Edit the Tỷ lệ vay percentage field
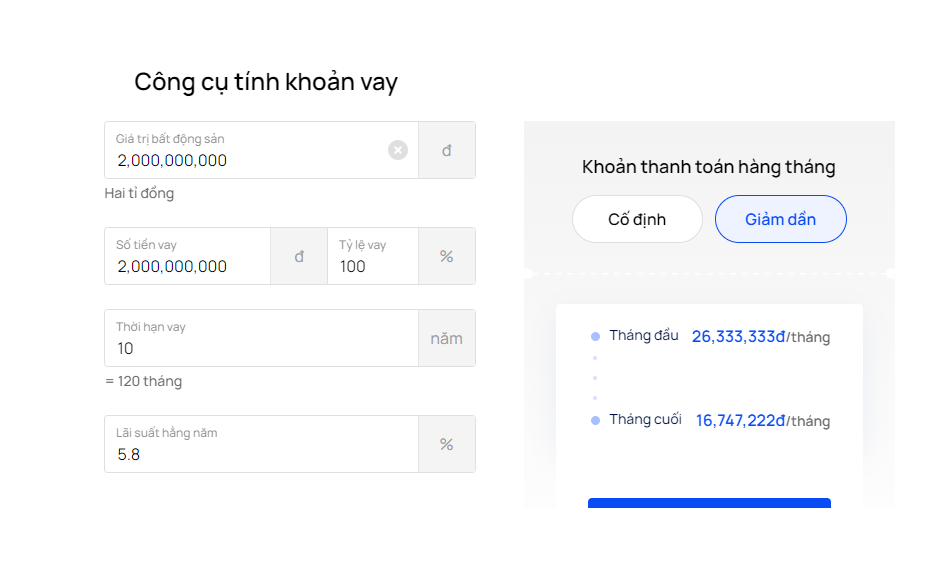This screenshot has width=939, height=568. [370, 266]
